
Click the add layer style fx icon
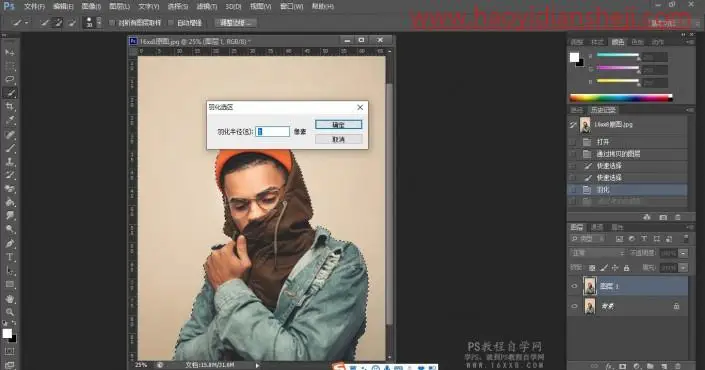click(609, 366)
